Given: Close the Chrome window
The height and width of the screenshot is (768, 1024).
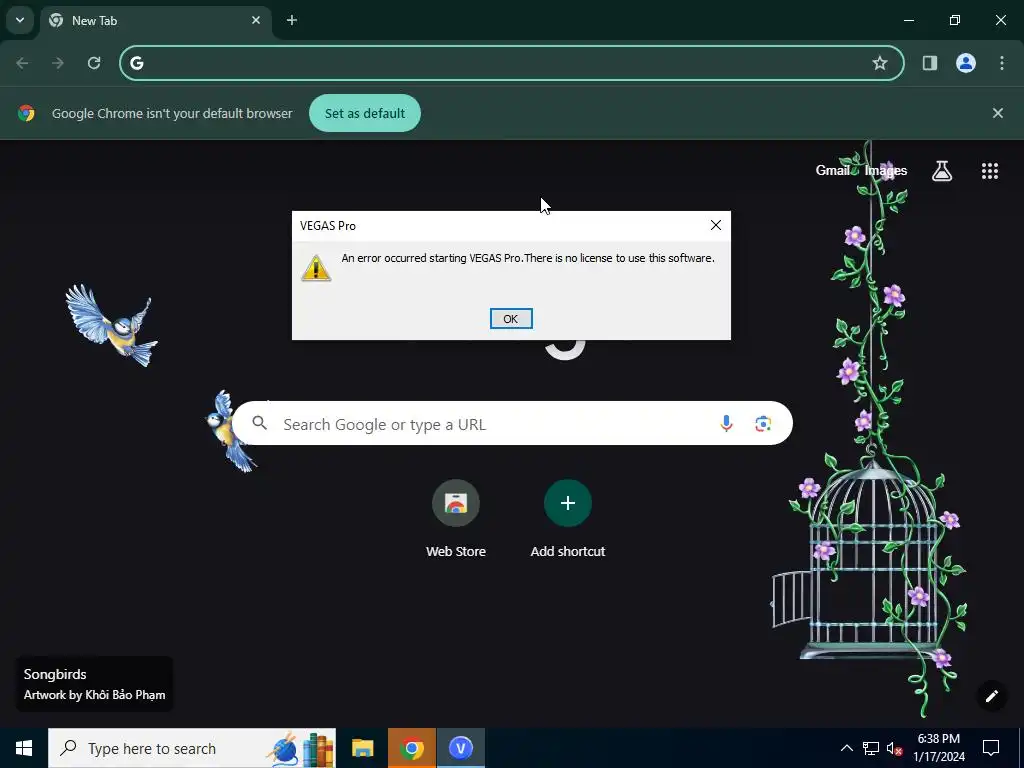Looking at the screenshot, I should [x=1000, y=20].
